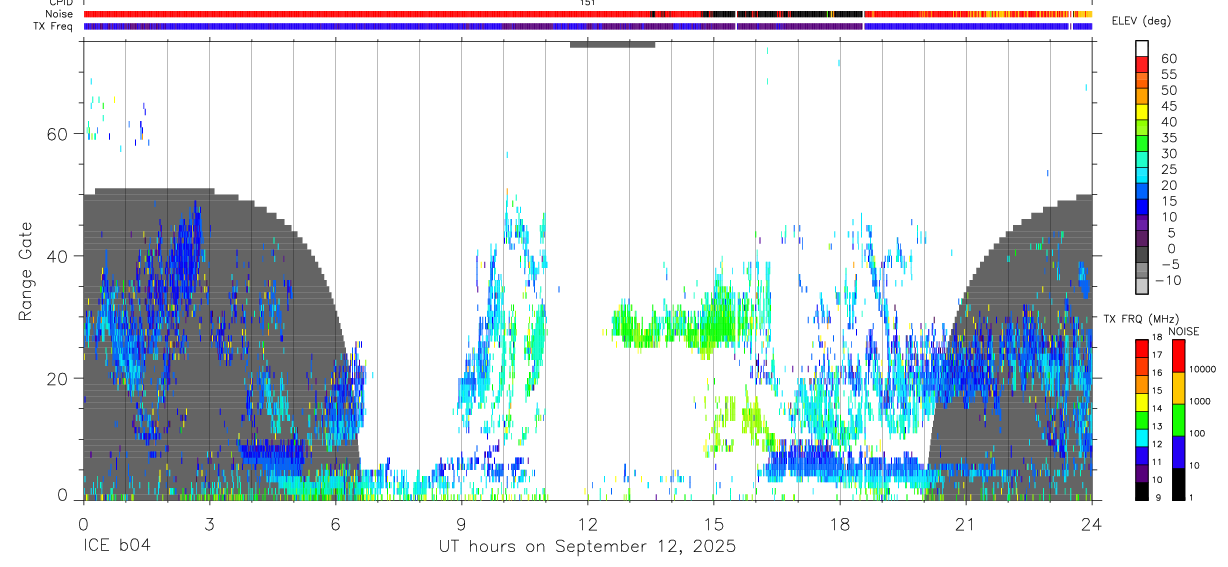The width and height of the screenshot is (1228, 567).
Task: Click the 'ICE b04' radar label
Action: coord(115,547)
